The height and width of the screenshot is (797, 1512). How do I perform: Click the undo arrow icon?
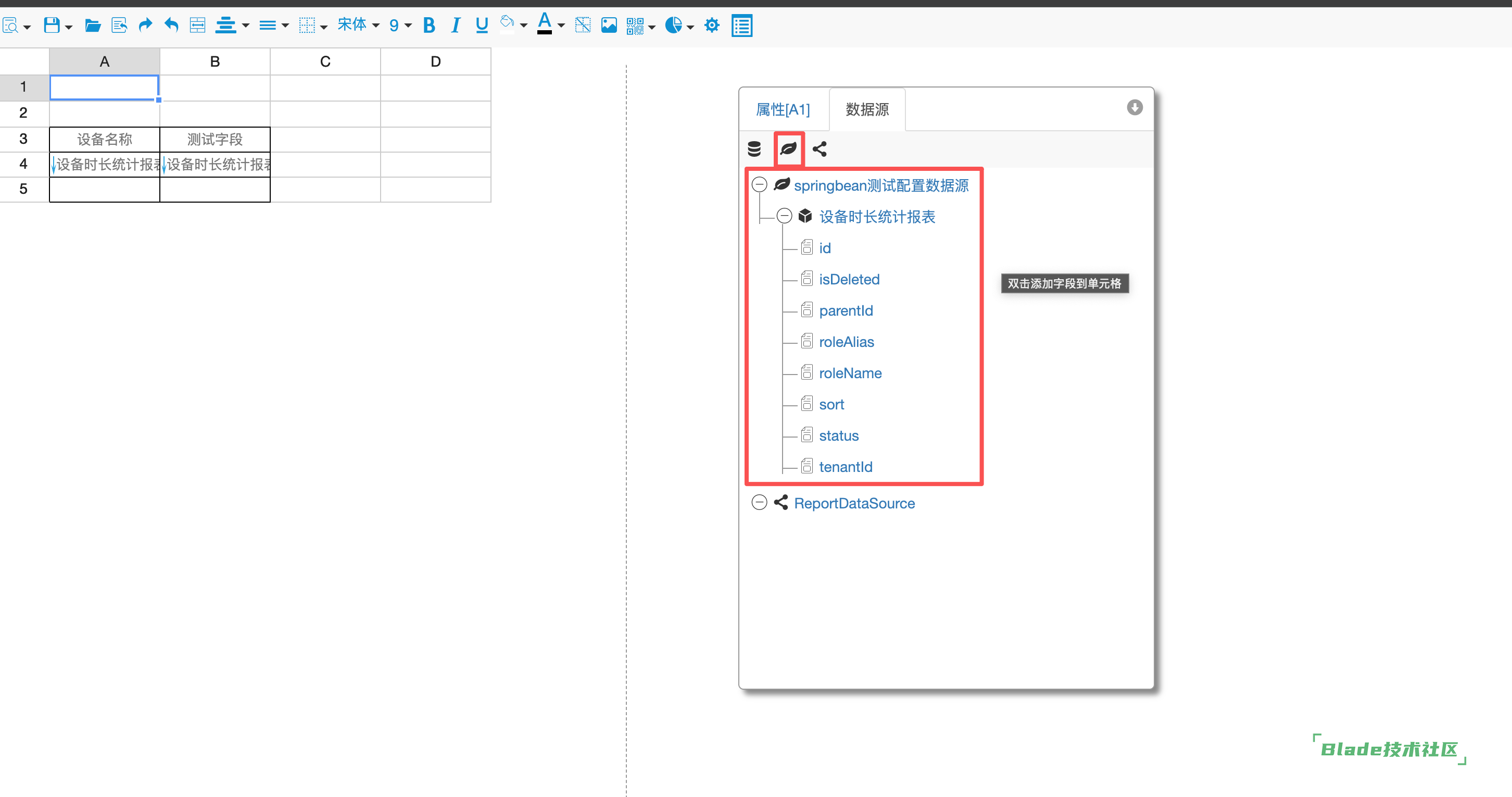click(171, 24)
